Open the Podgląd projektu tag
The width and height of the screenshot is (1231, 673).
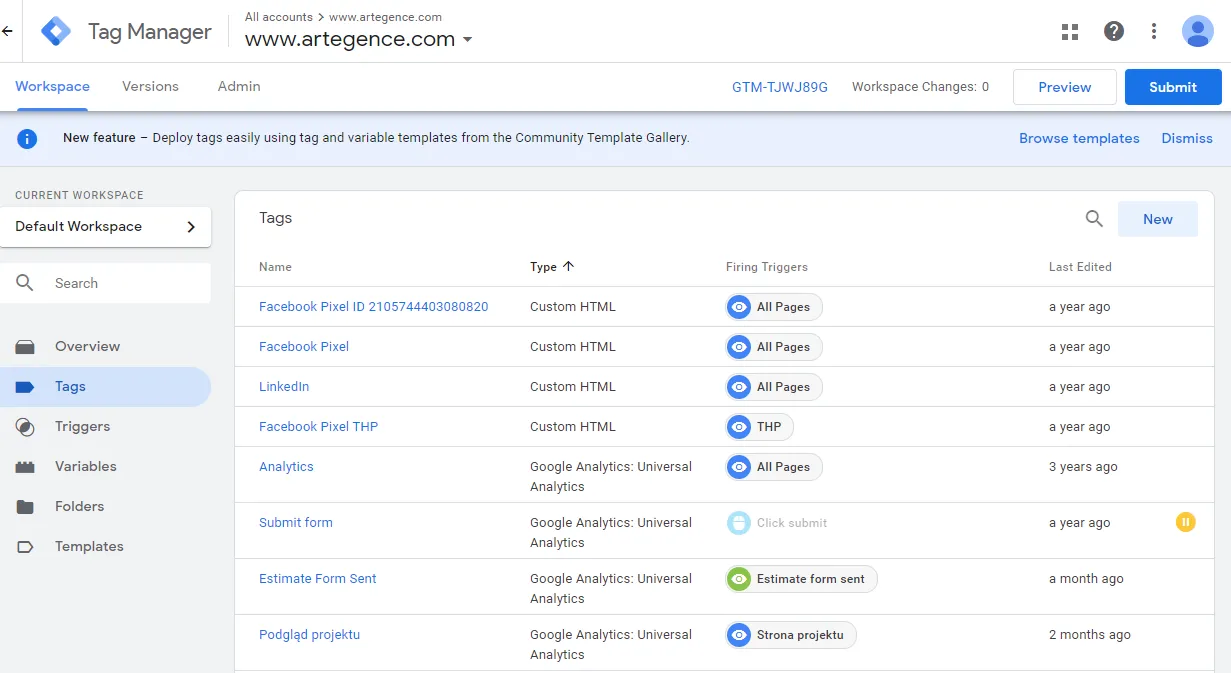click(x=309, y=635)
